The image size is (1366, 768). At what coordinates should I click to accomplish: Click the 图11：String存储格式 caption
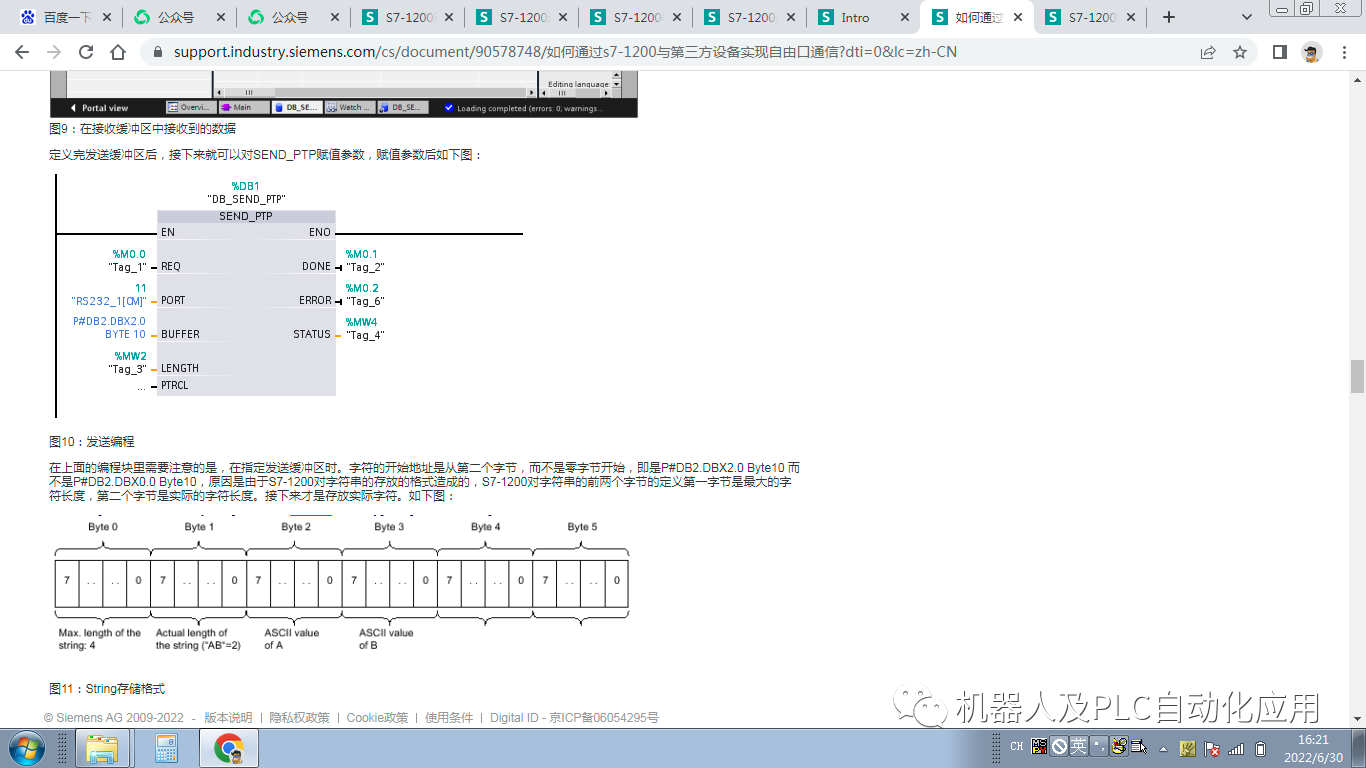point(107,689)
